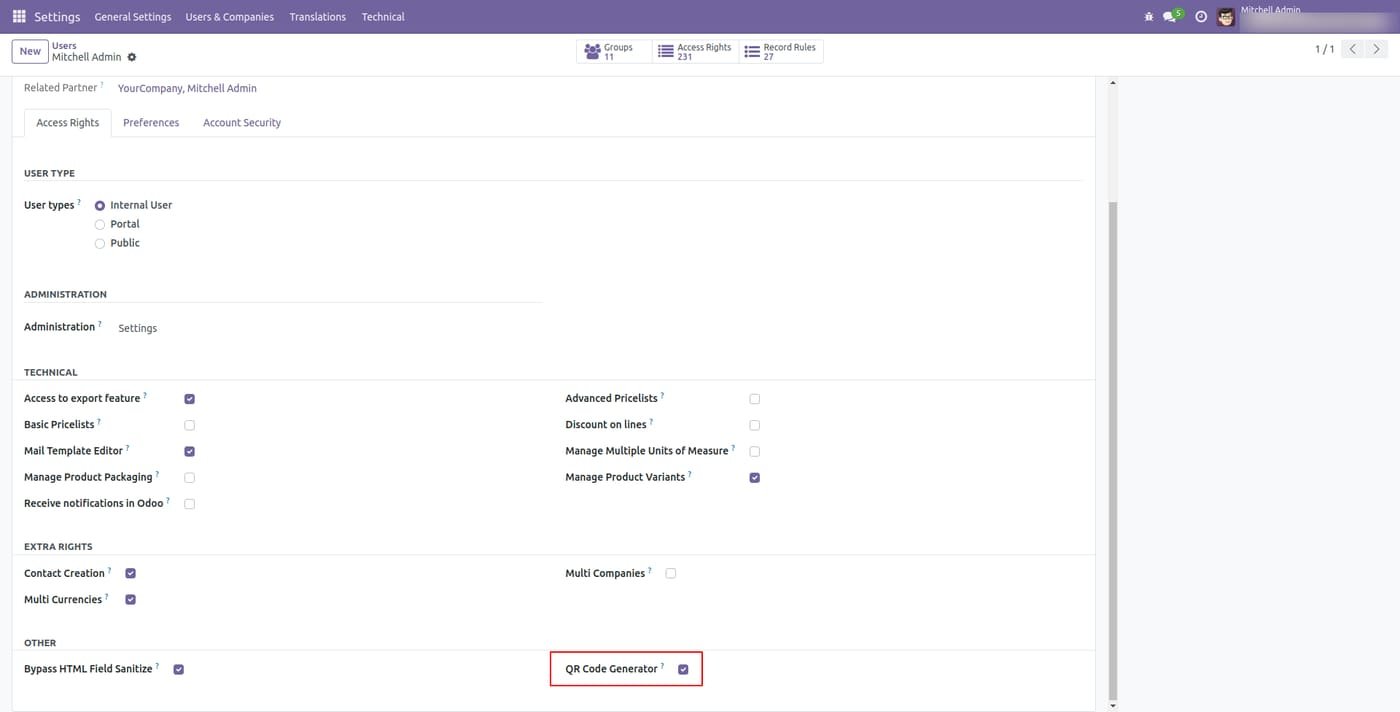1400x712 pixels.
Task: Uncheck the QR Code Generator box
Action: [684, 670]
